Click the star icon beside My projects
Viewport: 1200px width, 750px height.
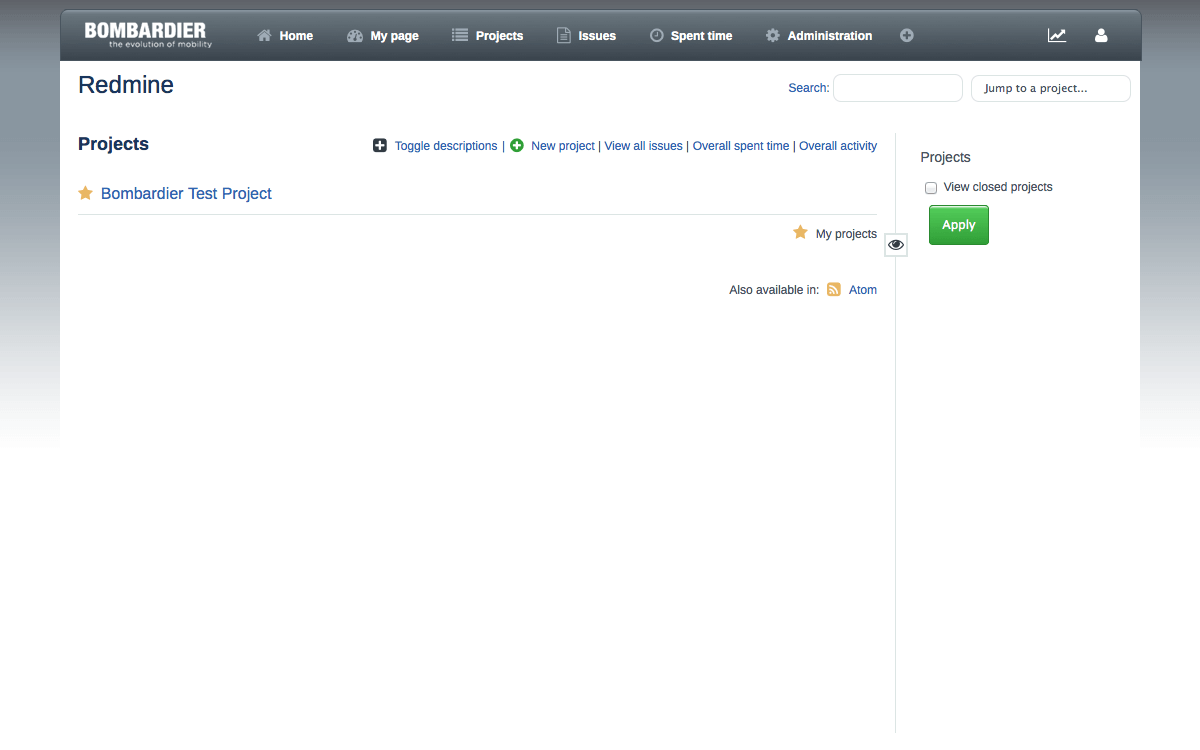point(800,233)
